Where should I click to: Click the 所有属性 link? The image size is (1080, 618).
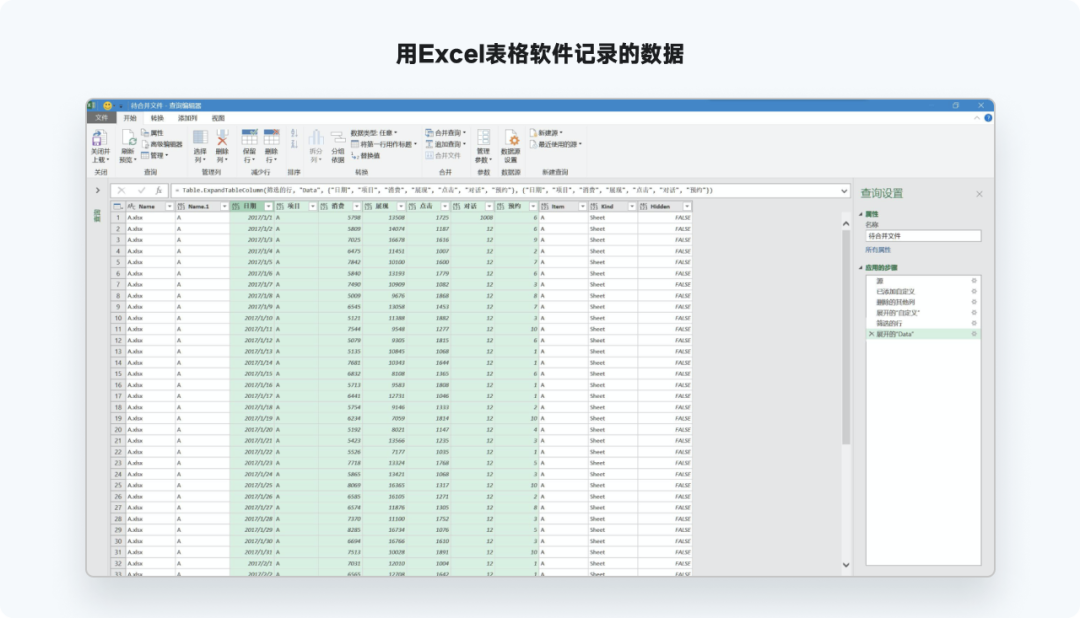click(x=876, y=249)
